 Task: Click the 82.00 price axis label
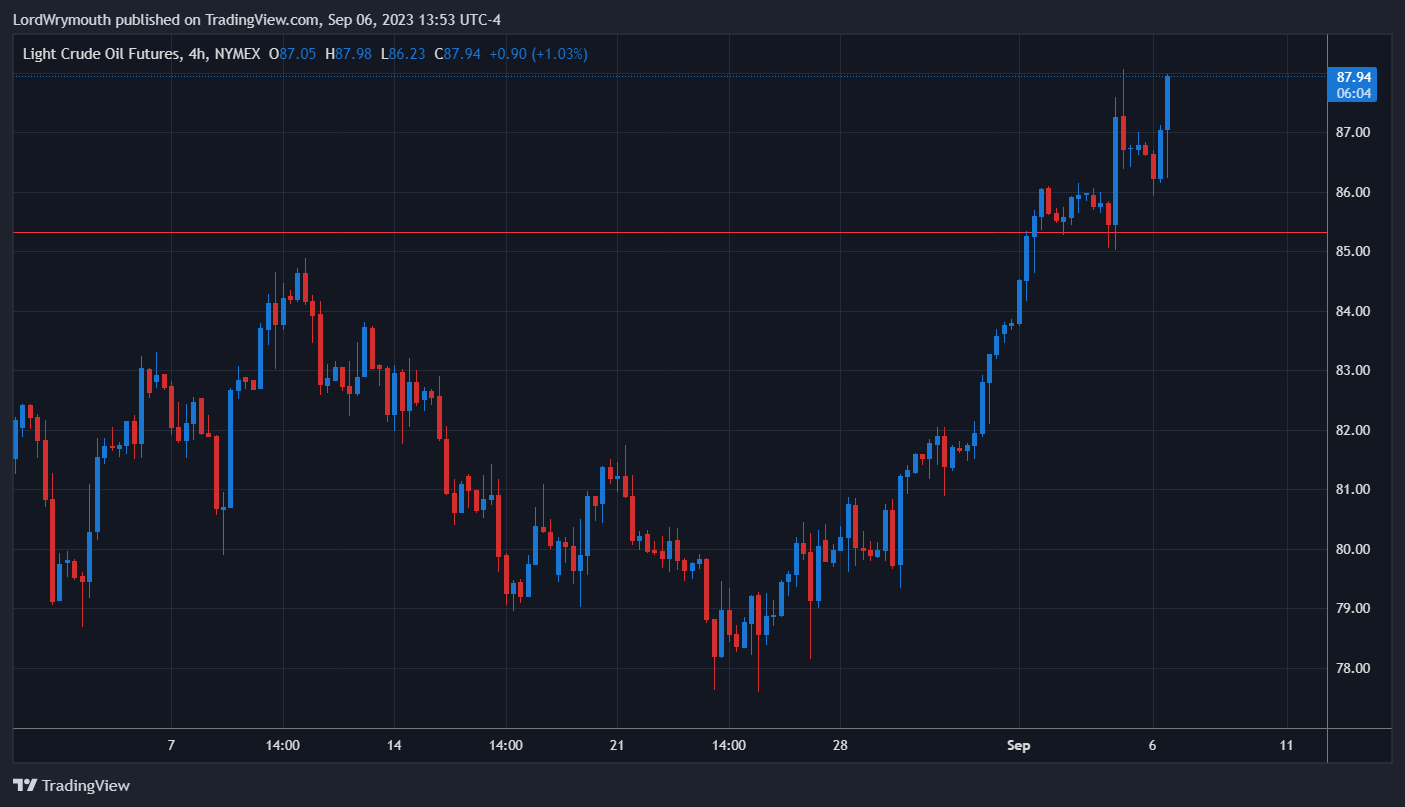coord(1353,430)
